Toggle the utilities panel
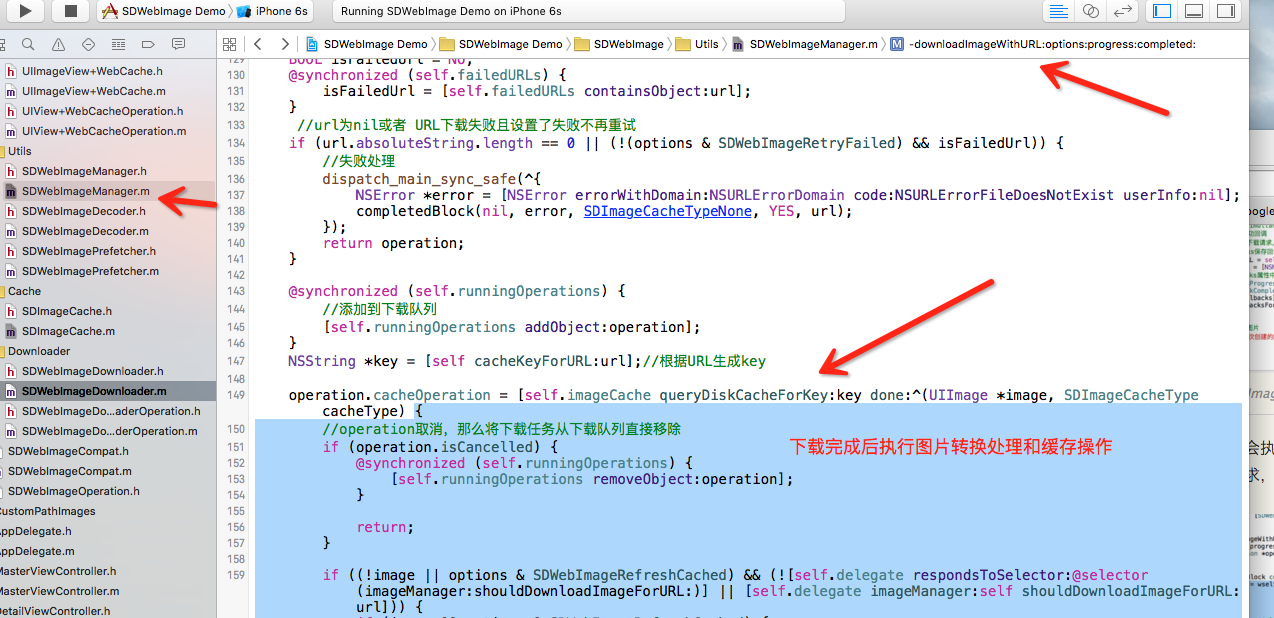The image size is (1274, 618). tap(1225, 11)
